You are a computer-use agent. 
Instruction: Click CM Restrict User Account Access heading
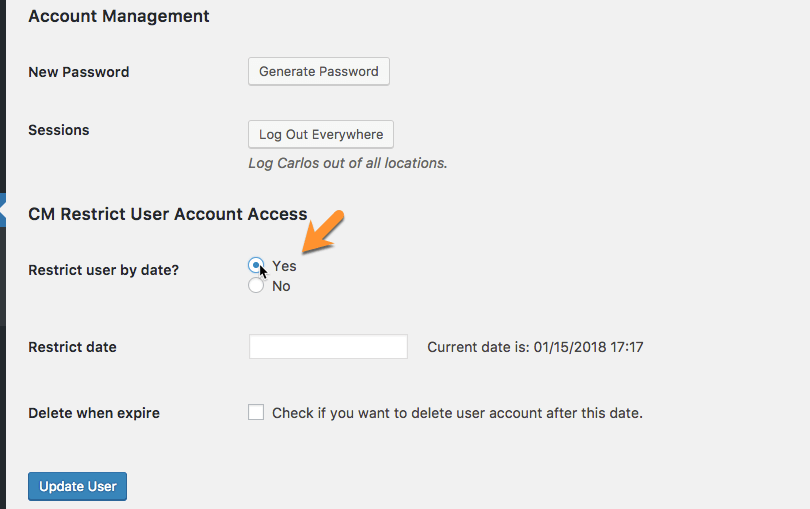167,214
